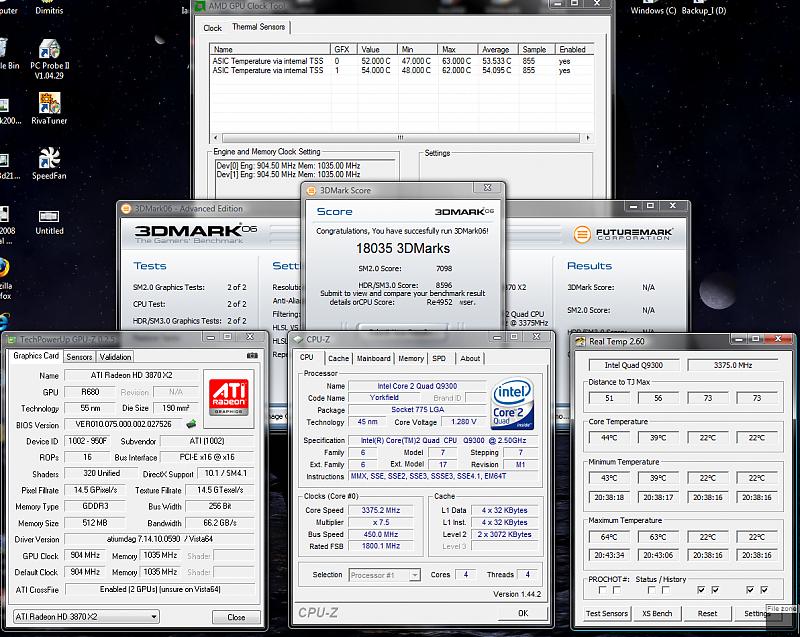Click the sensor list right scroll arrow
The image size is (800, 637).
(588, 138)
